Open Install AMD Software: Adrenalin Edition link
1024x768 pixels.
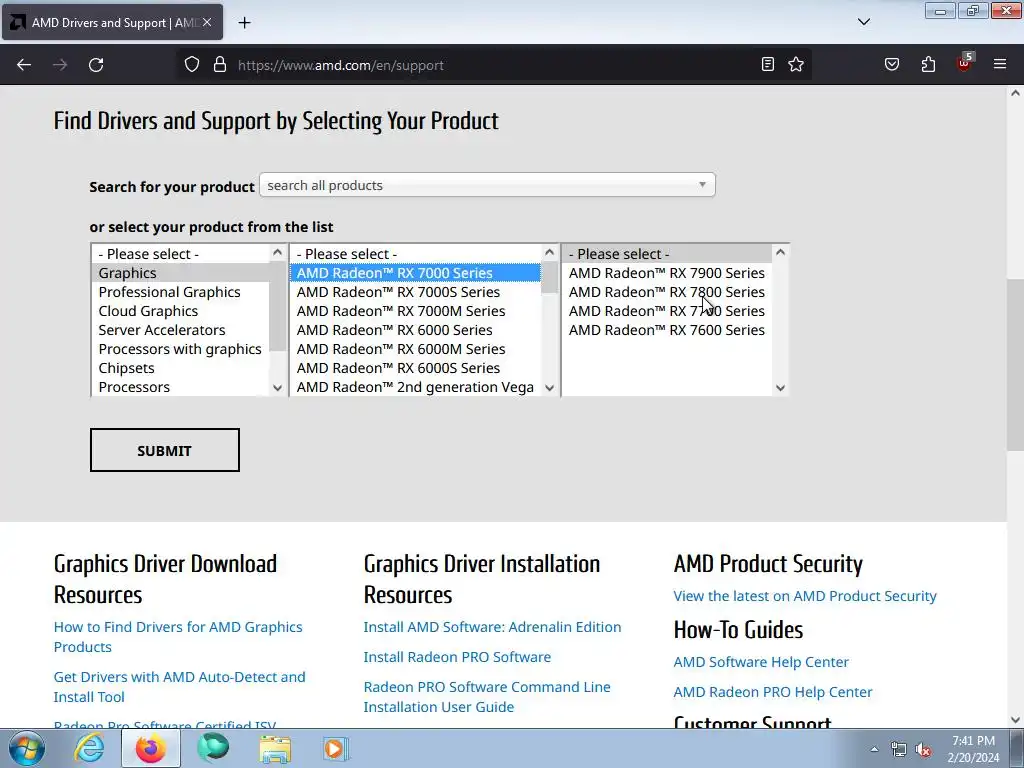492,627
